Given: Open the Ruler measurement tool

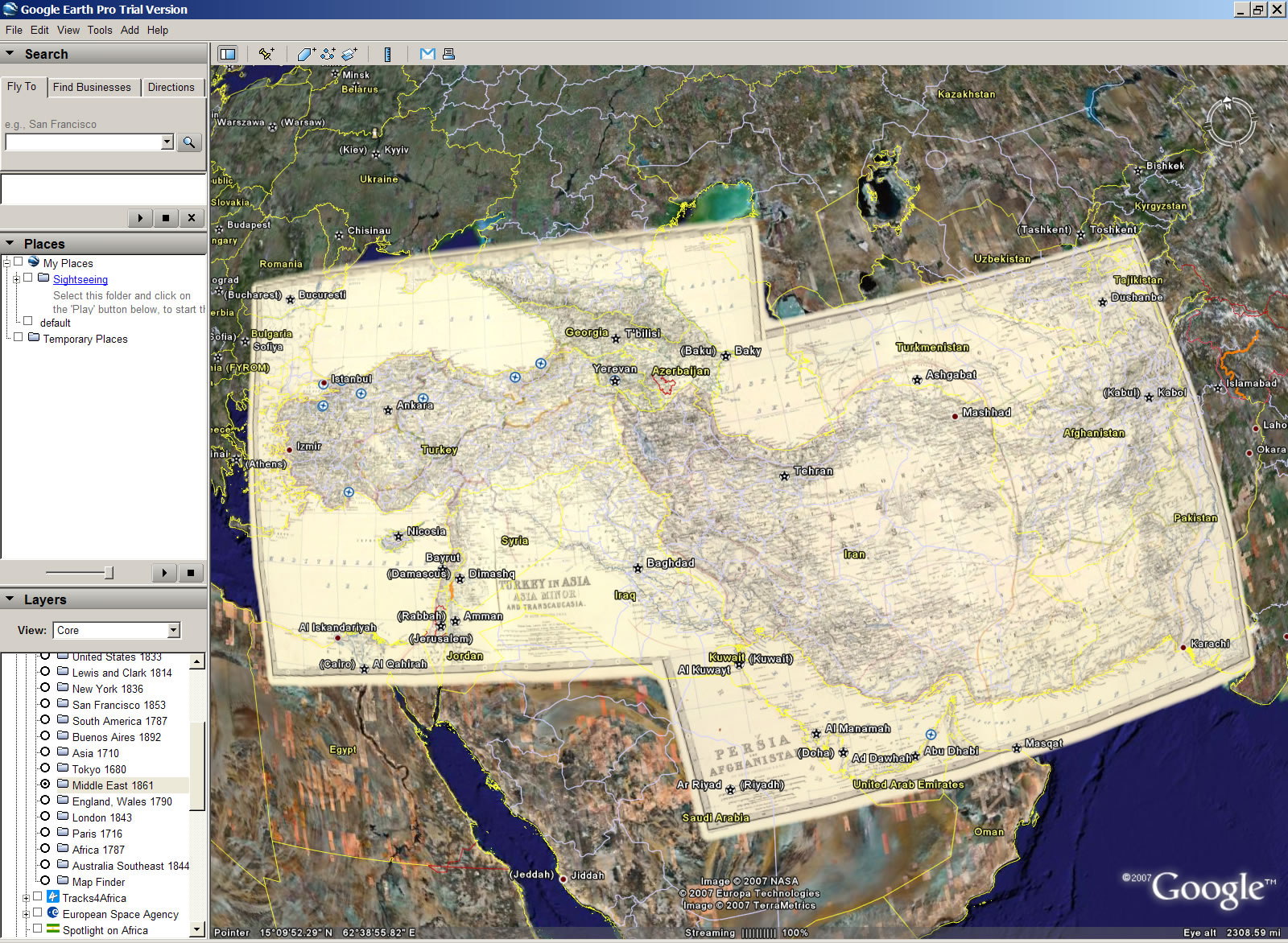Looking at the screenshot, I should pyautogui.click(x=387, y=53).
